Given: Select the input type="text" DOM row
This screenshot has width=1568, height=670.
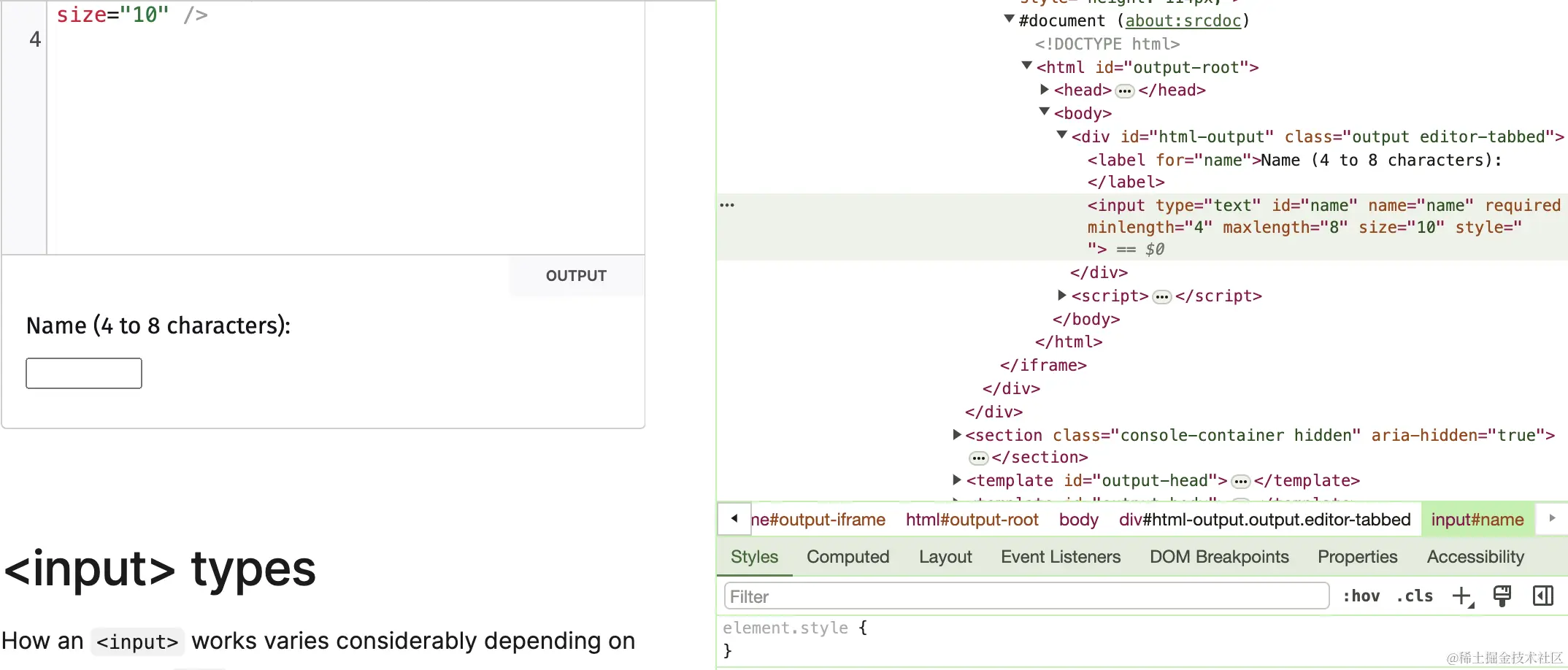Looking at the screenshot, I should click(x=1142, y=227).
